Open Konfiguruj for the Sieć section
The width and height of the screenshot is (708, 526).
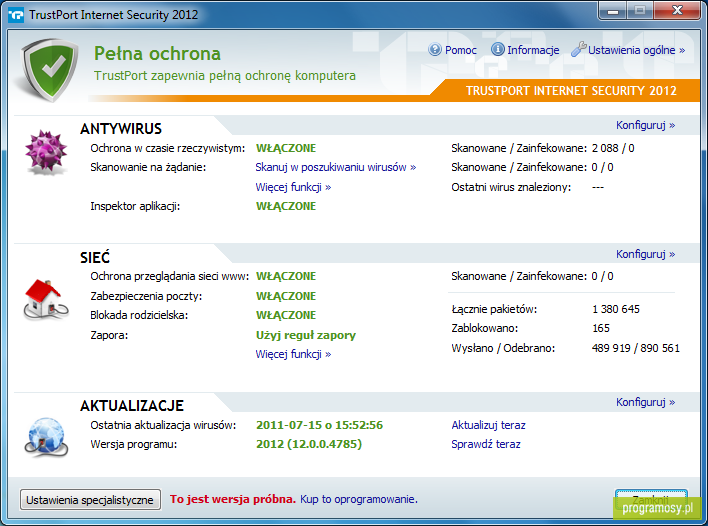point(645,254)
